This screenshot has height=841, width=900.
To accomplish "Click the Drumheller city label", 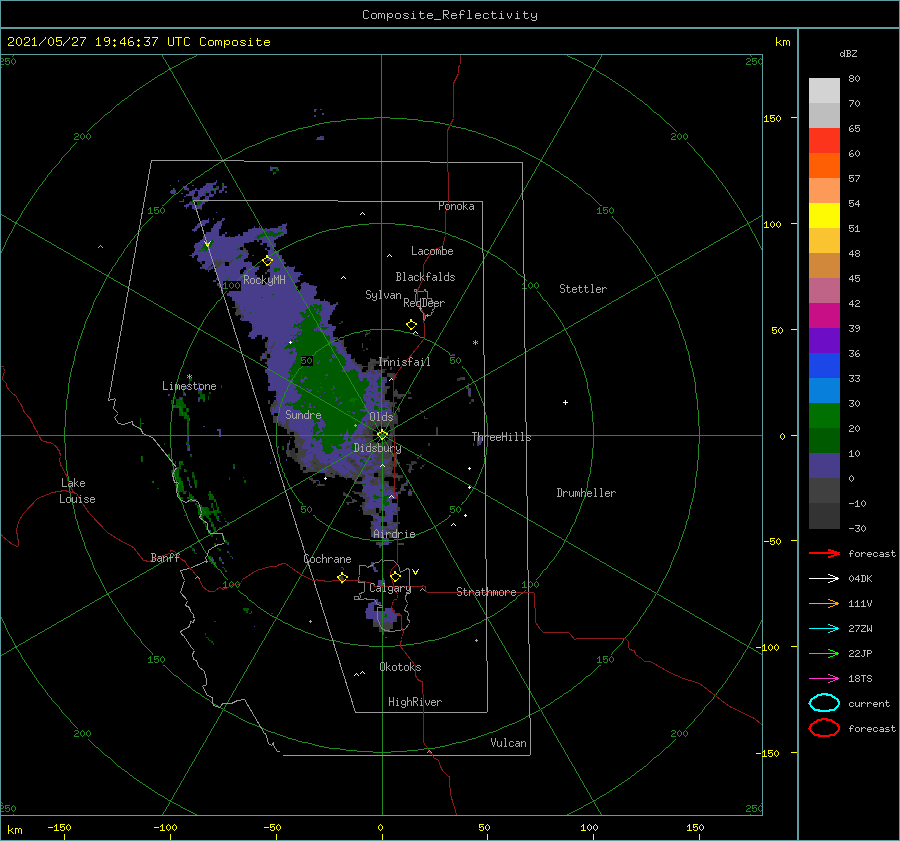I will point(586,493).
